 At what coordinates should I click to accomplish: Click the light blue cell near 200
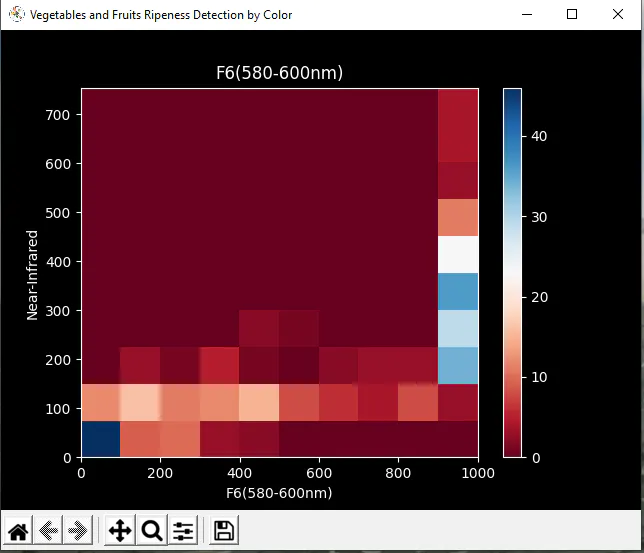458,365
